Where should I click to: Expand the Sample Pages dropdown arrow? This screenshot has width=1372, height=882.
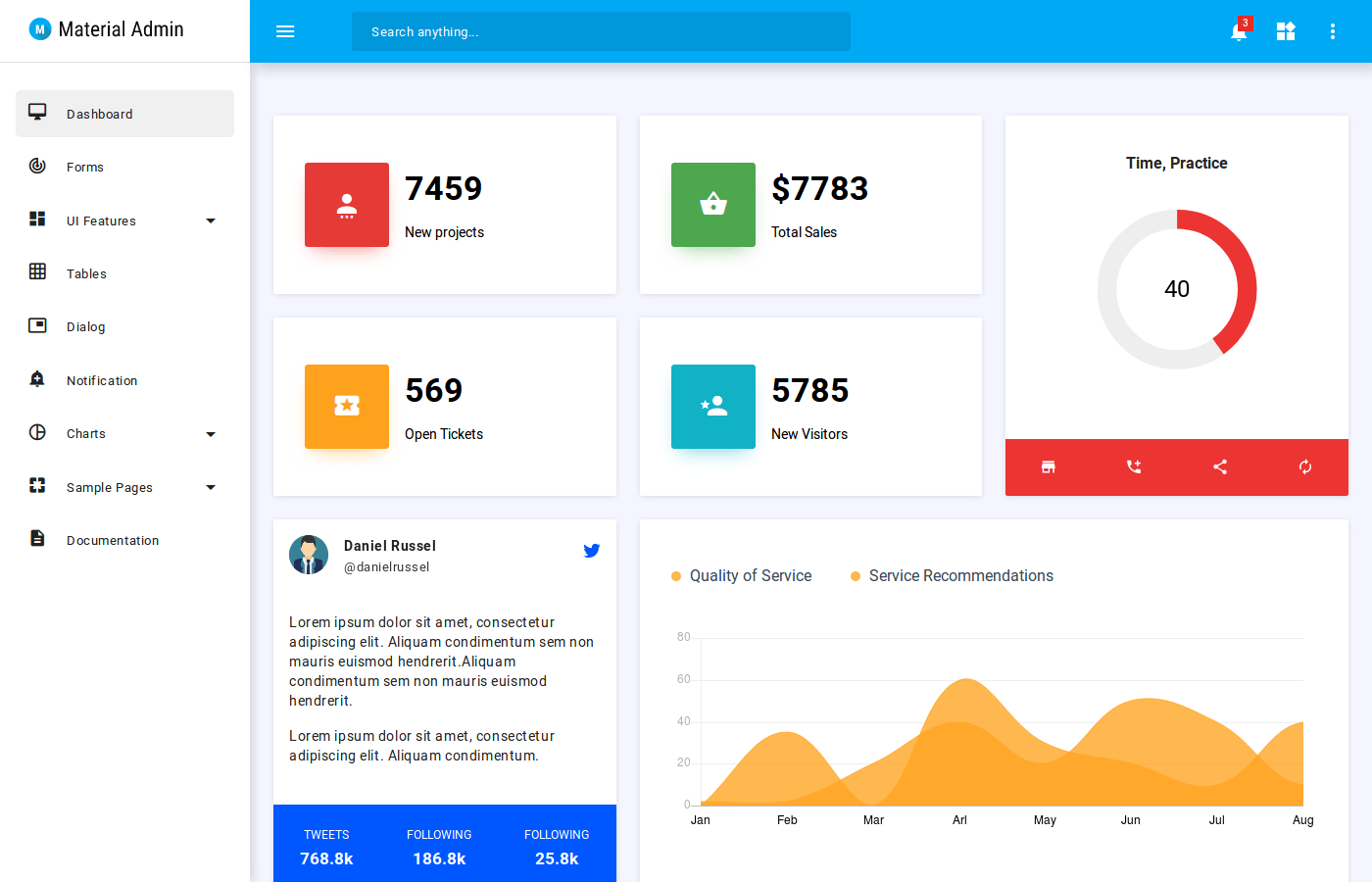pyautogui.click(x=211, y=487)
